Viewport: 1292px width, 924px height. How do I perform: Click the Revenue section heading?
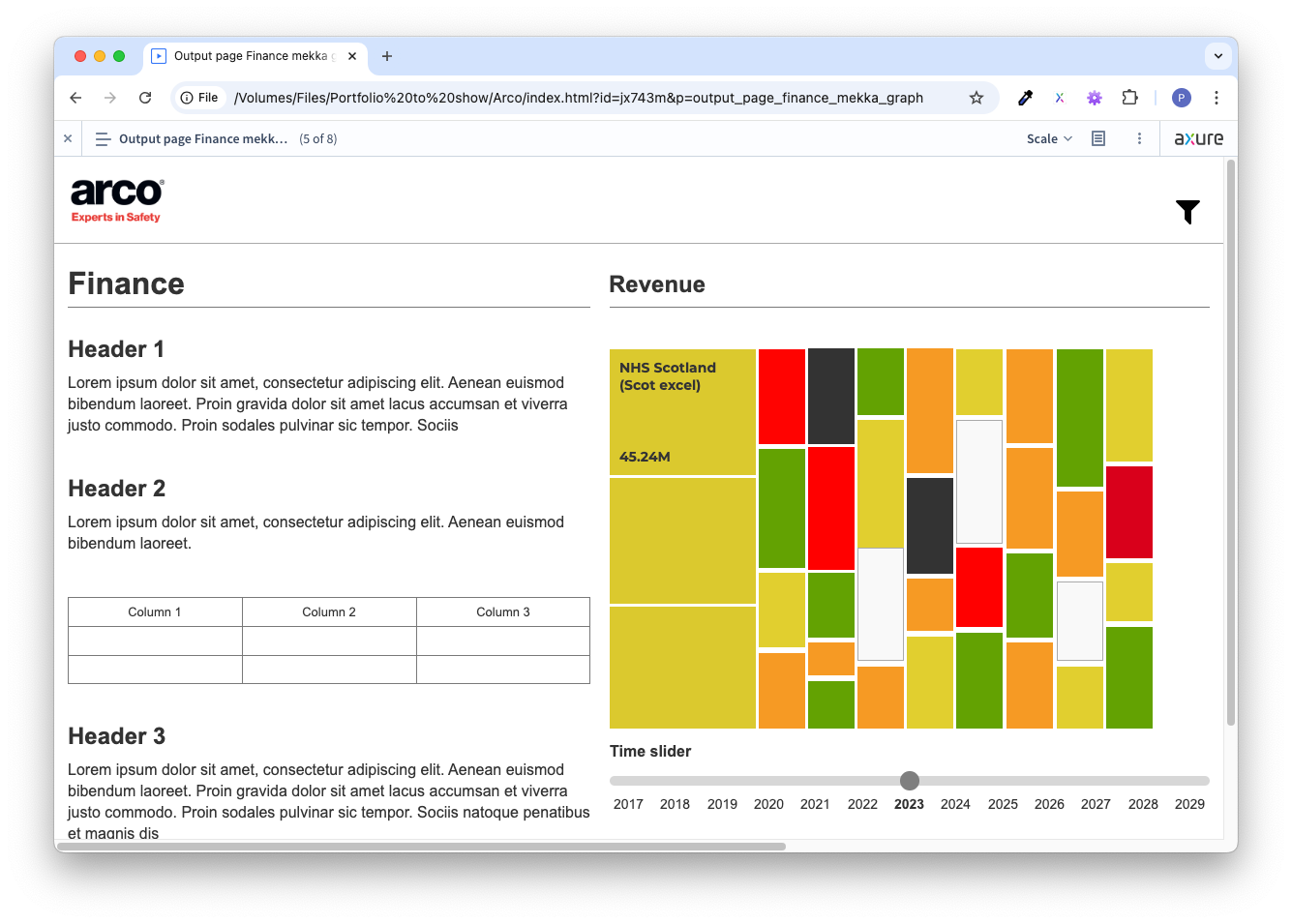click(x=657, y=284)
